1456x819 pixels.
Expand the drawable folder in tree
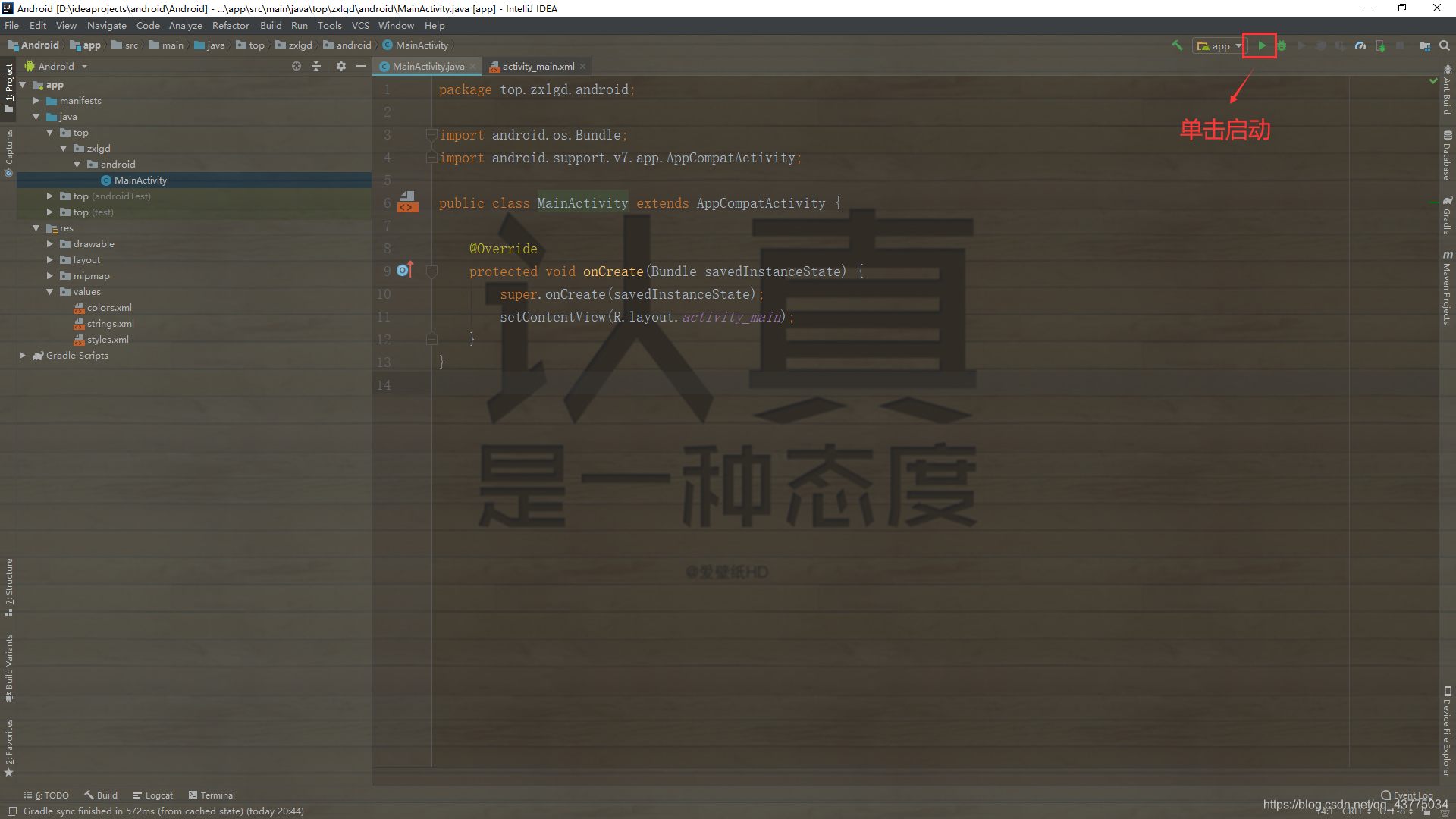50,244
